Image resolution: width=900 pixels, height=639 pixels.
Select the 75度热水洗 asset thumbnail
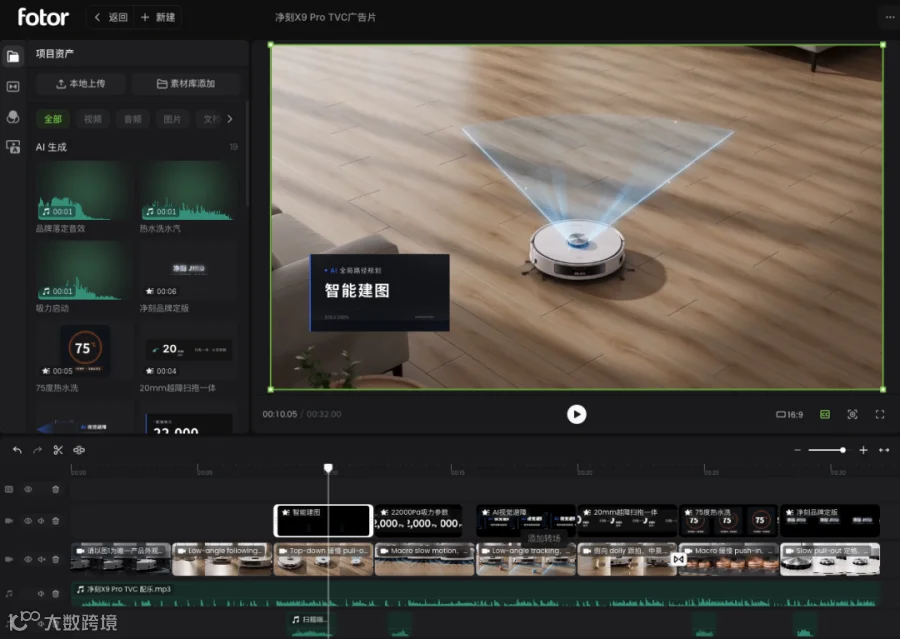(85, 351)
